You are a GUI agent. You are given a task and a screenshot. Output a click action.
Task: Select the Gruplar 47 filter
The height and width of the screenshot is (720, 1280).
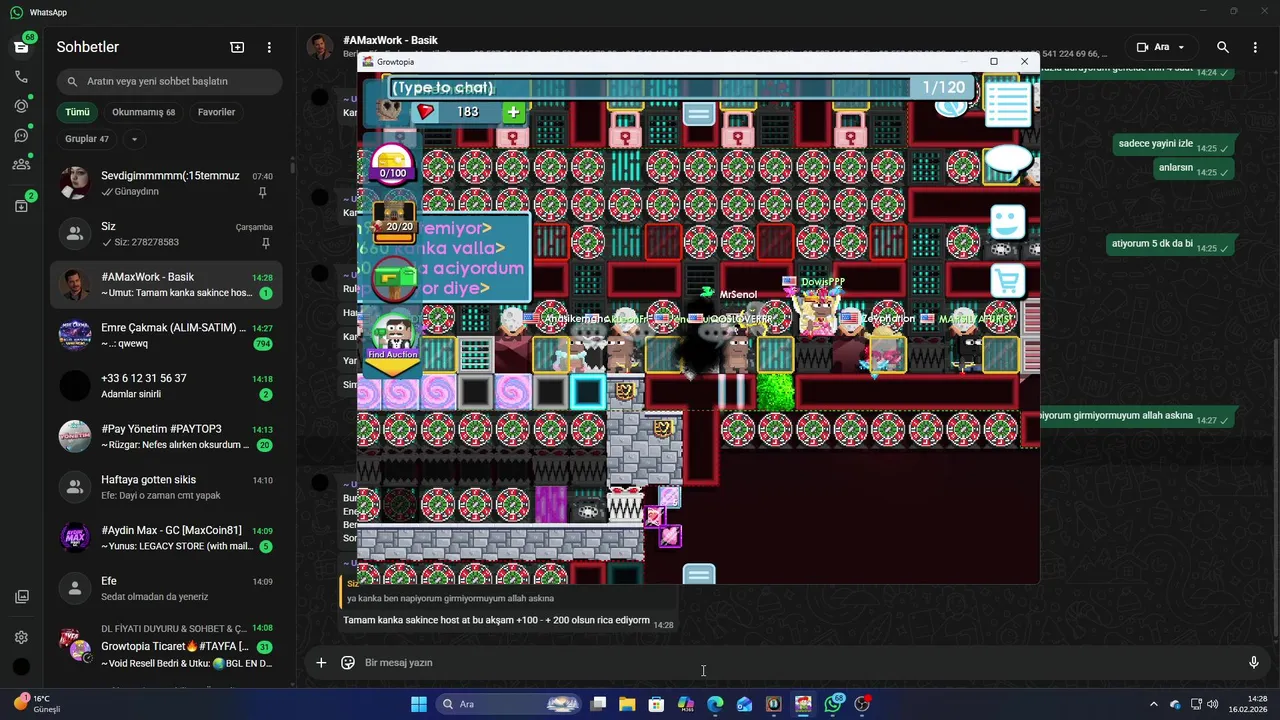click(x=87, y=139)
